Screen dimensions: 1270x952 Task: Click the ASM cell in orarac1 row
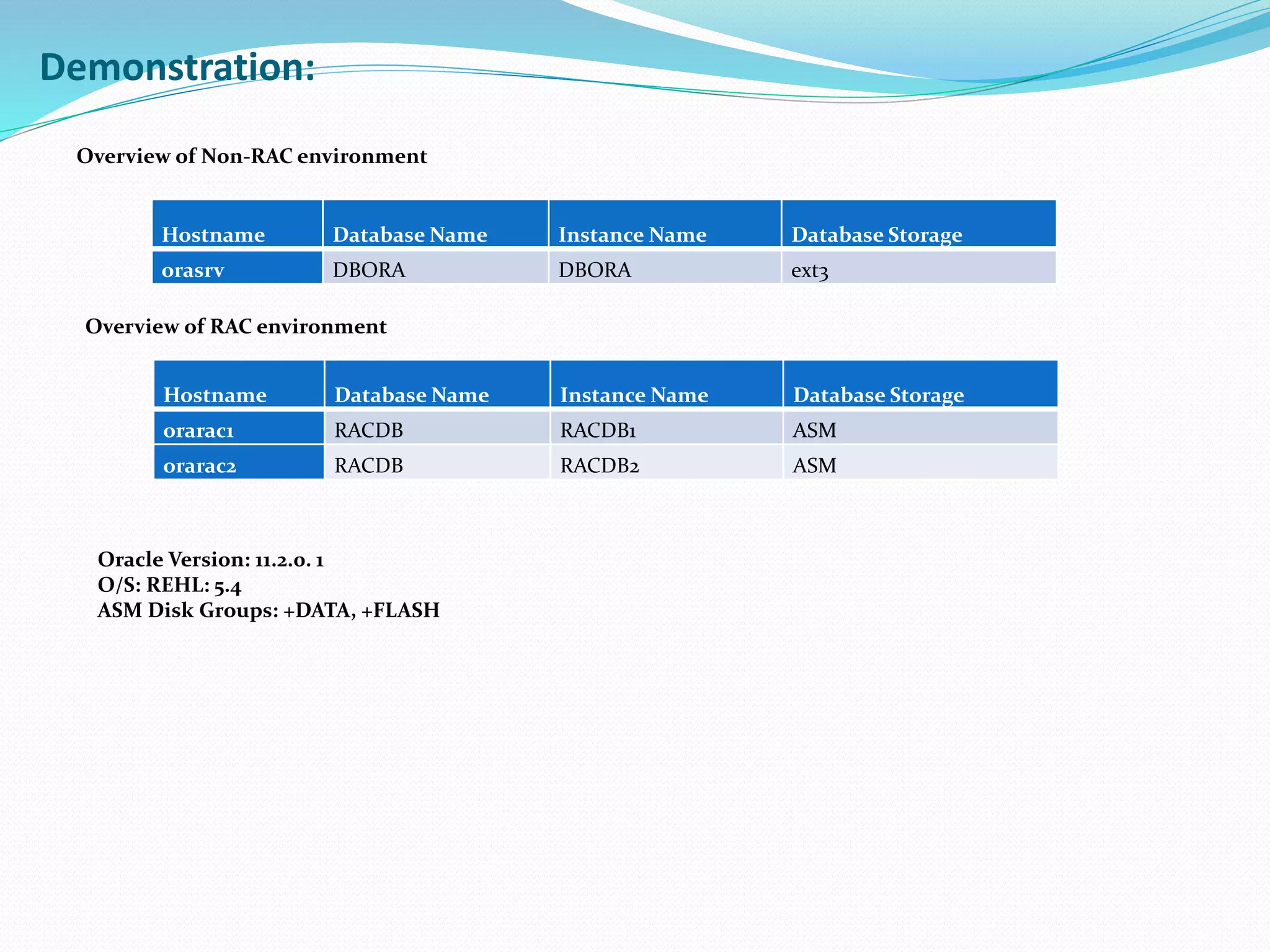click(814, 430)
